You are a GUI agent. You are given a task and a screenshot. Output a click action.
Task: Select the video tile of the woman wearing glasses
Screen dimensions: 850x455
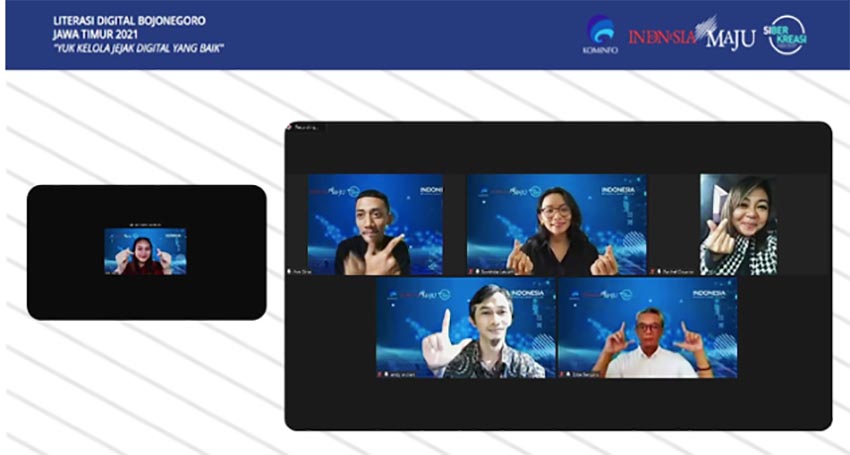click(557, 224)
